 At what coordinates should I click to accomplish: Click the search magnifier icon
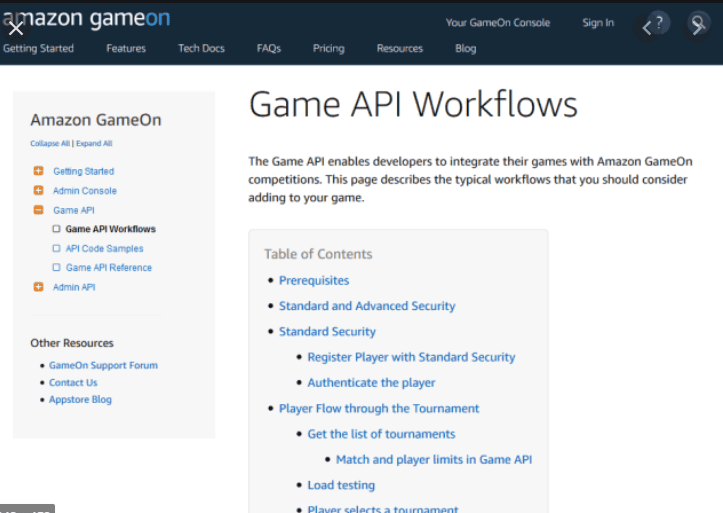(699, 25)
